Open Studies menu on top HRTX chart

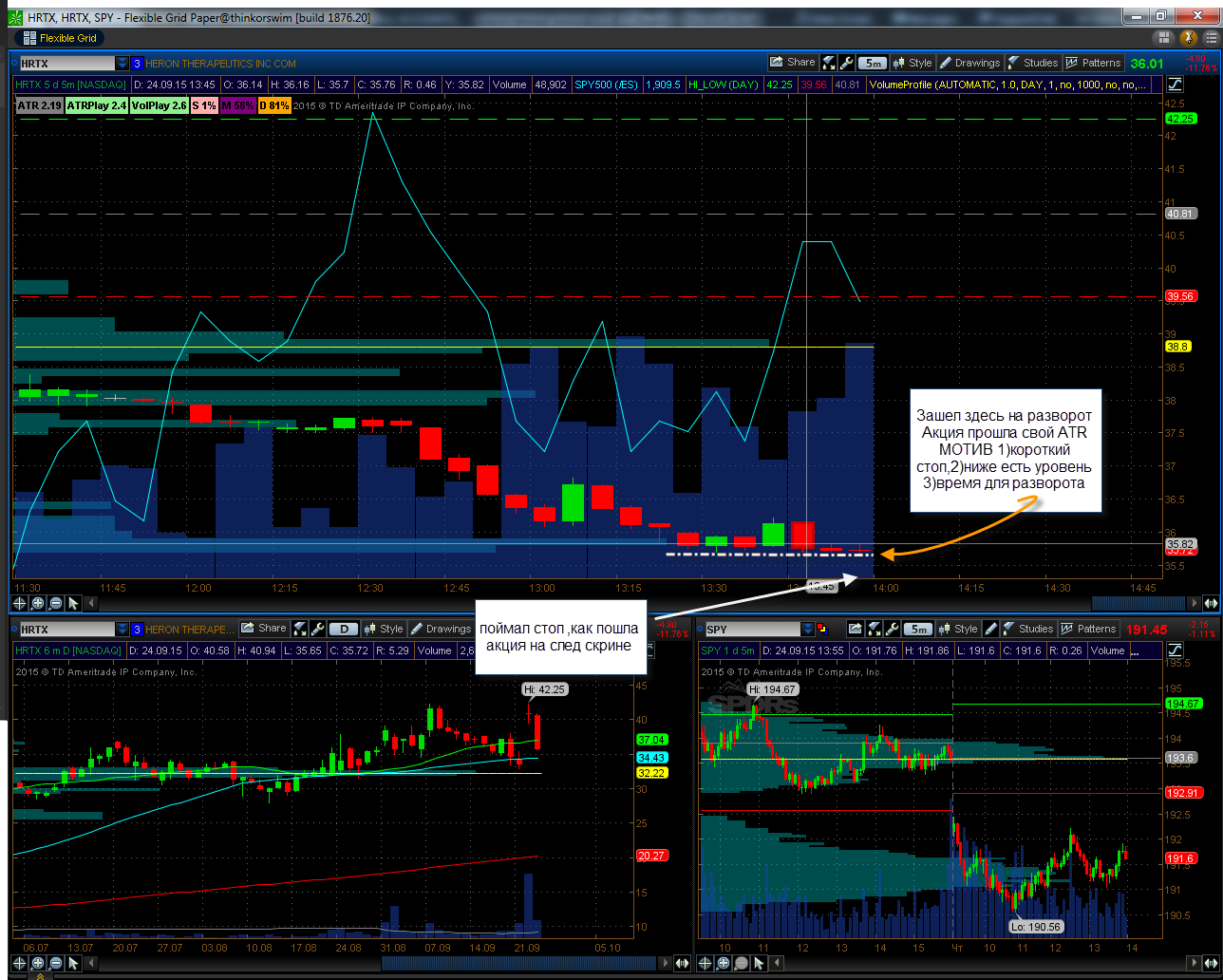pos(1032,63)
